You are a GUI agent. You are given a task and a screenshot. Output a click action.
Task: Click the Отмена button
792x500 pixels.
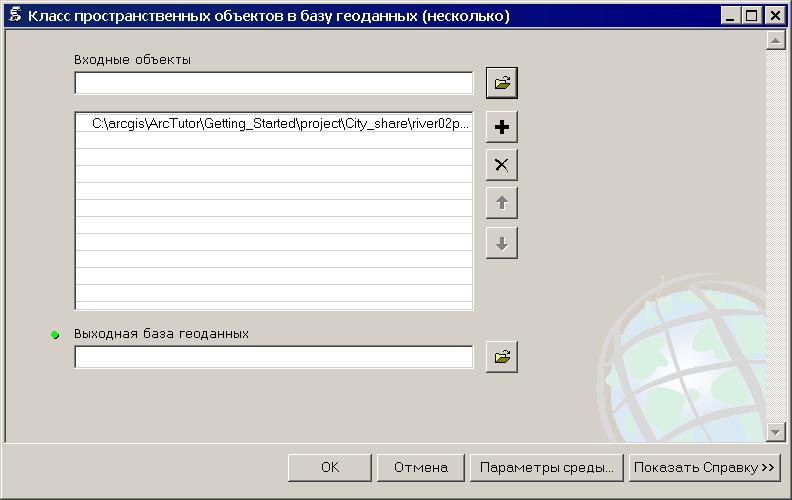click(x=421, y=468)
